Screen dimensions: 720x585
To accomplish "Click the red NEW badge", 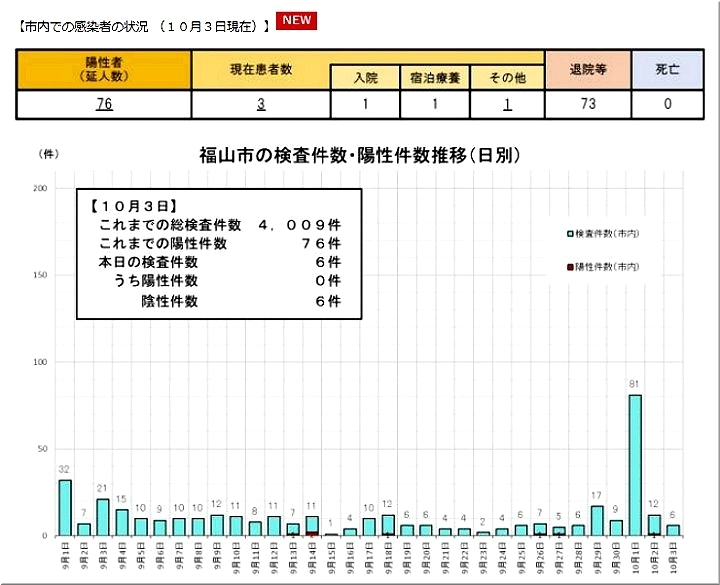I will coord(296,20).
